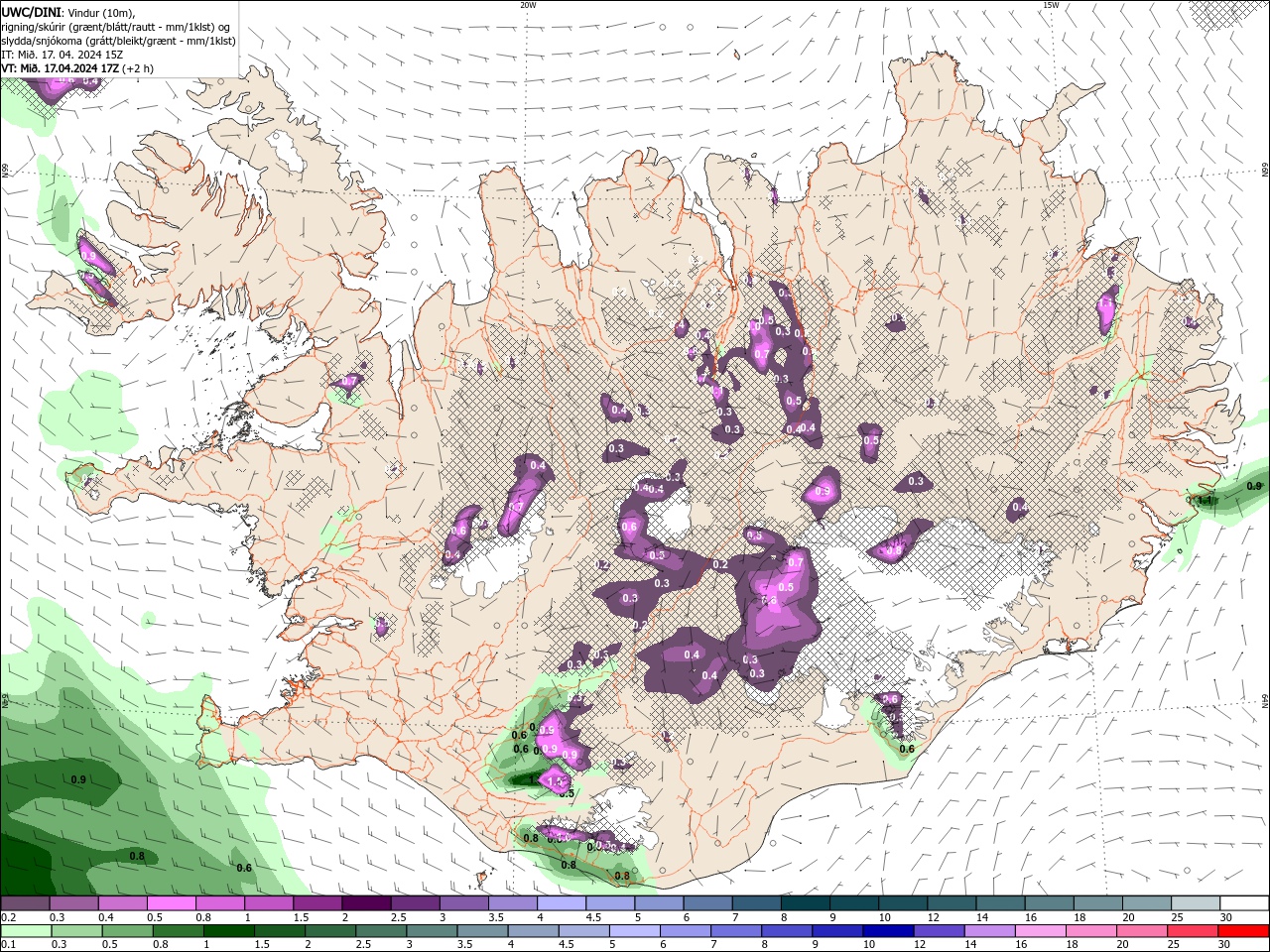Select the darkest green 1 rain legend swatch

coord(229,931)
